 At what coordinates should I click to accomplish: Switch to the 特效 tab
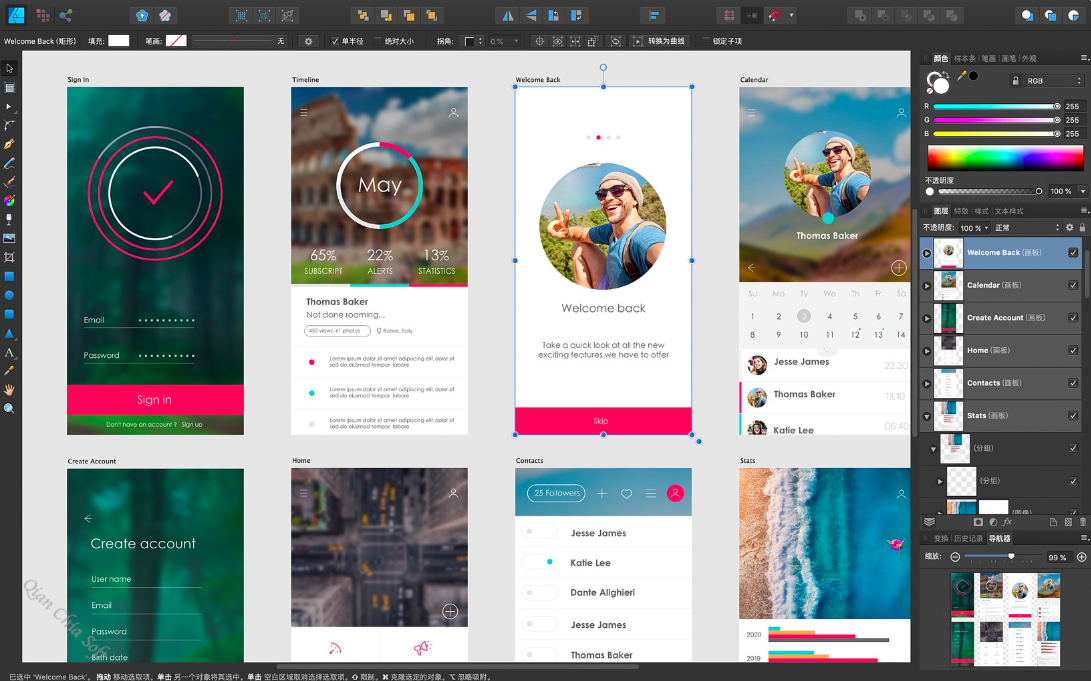(961, 211)
